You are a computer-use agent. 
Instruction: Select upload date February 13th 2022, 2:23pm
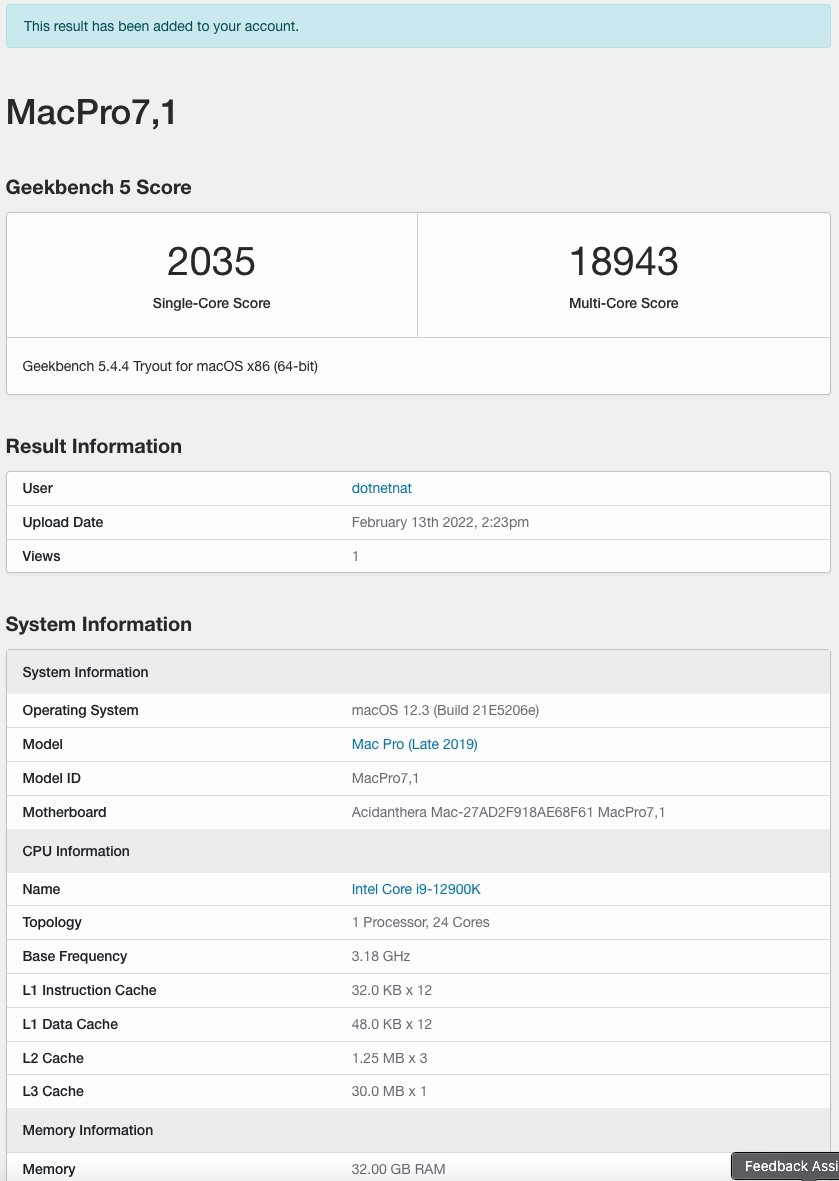click(x=440, y=522)
